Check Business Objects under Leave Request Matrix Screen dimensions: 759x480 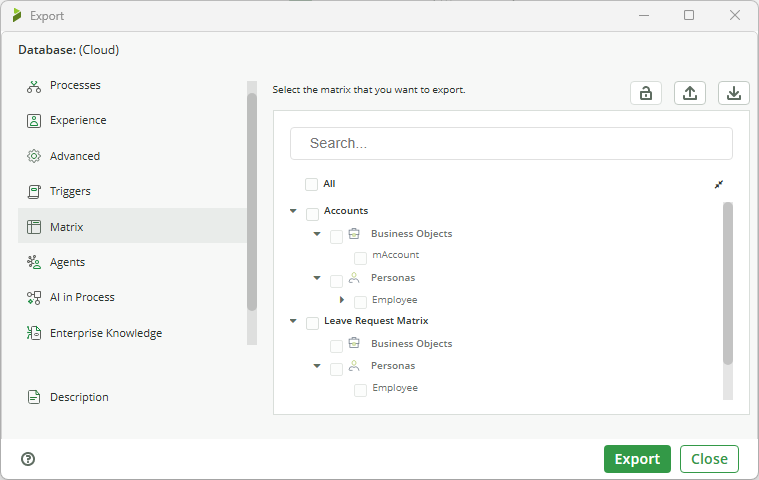pos(336,346)
